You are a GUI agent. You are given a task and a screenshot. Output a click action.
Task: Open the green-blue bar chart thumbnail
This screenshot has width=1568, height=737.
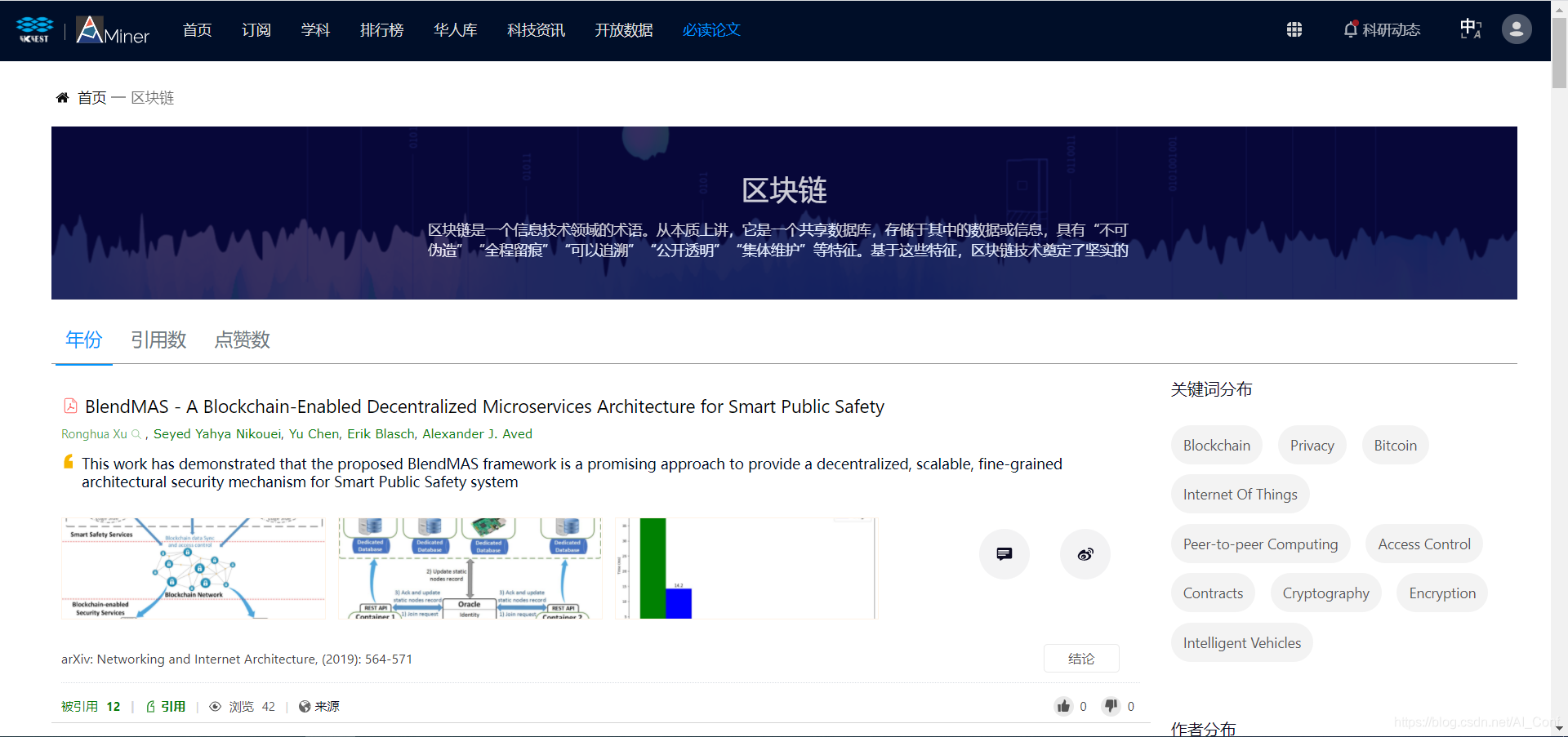click(x=746, y=568)
